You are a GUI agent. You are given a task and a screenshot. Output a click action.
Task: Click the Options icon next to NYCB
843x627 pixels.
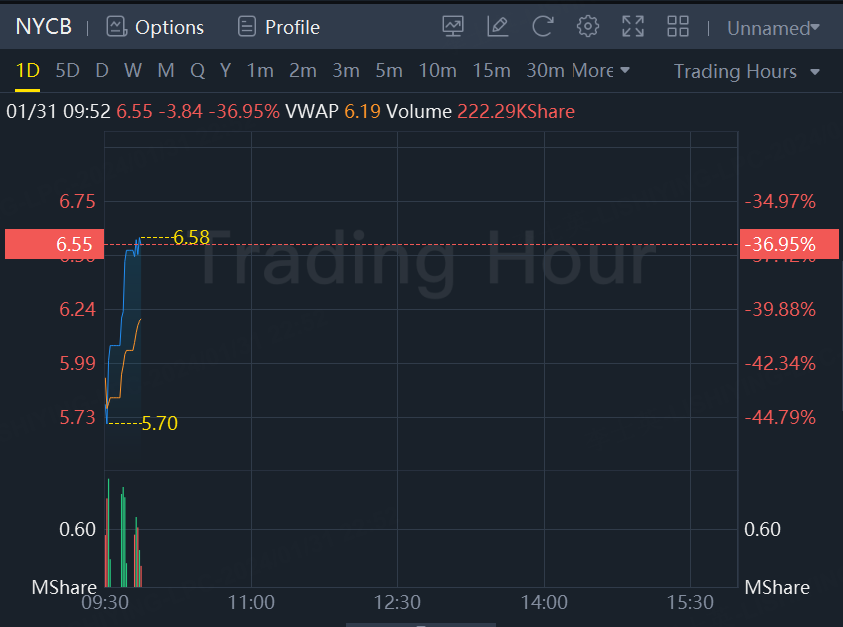point(116,26)
